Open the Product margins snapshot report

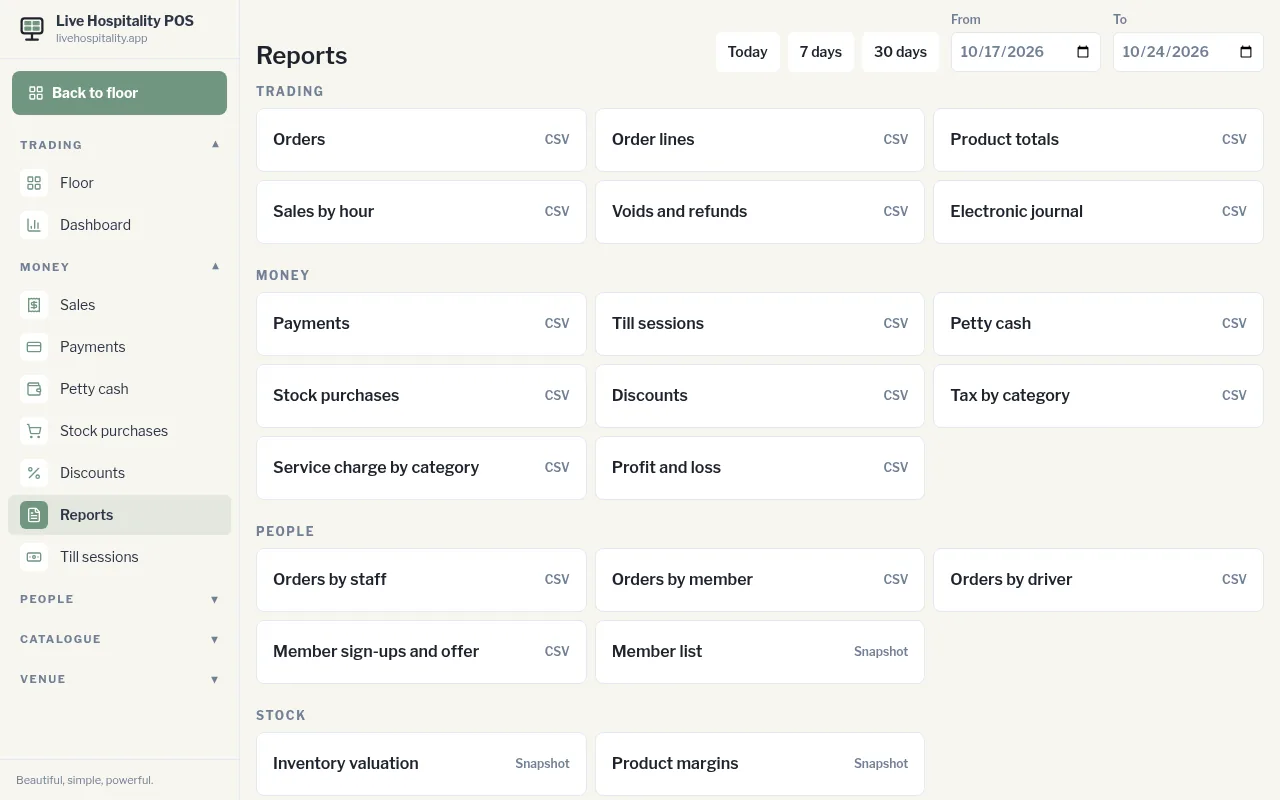[x=760, y=764]
